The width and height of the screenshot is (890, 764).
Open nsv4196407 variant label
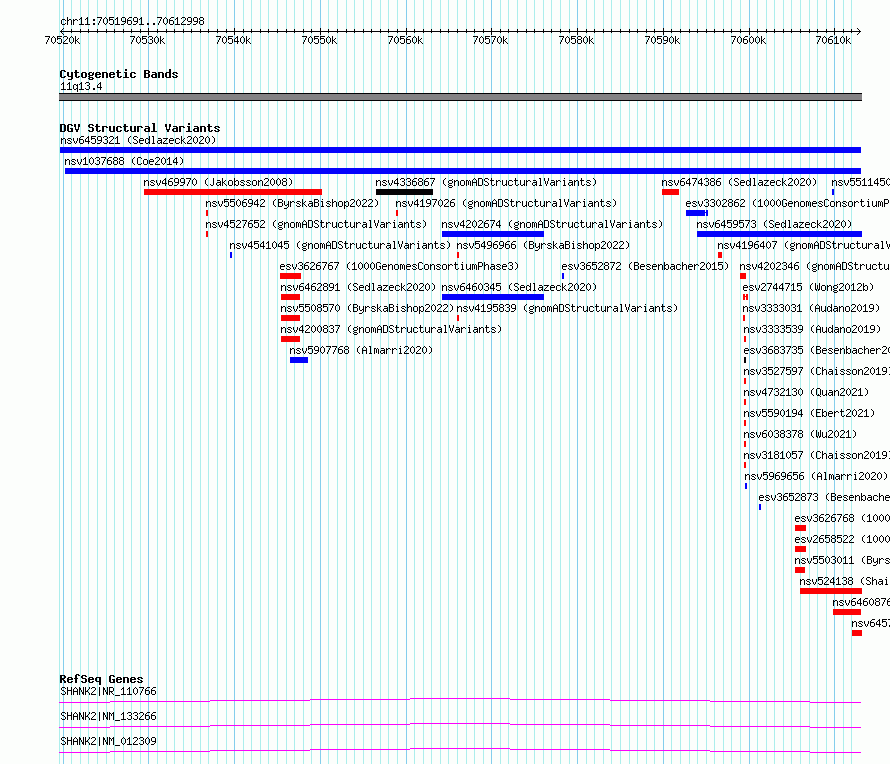[803, 245]
